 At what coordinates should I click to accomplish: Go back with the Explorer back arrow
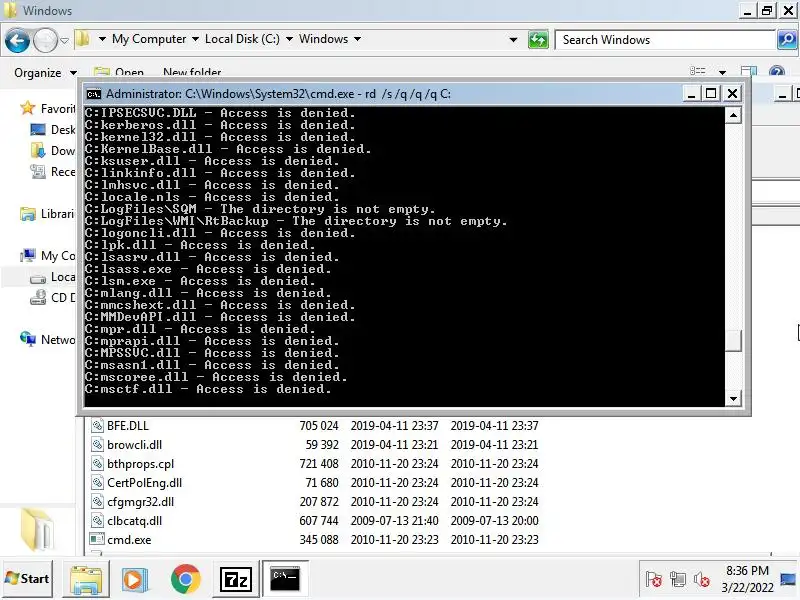(17, 40)
